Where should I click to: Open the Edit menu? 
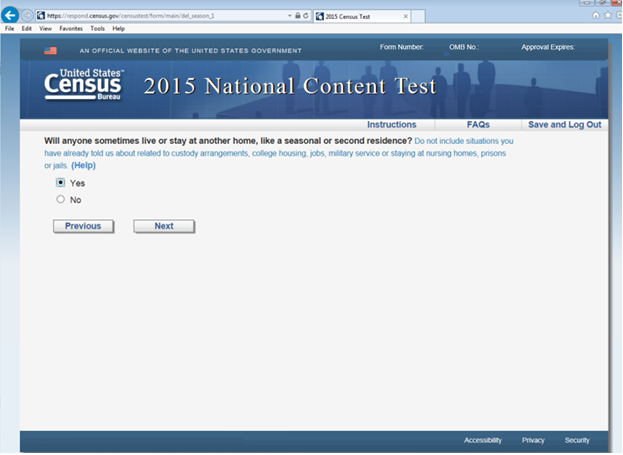click(x=27, y=29)
